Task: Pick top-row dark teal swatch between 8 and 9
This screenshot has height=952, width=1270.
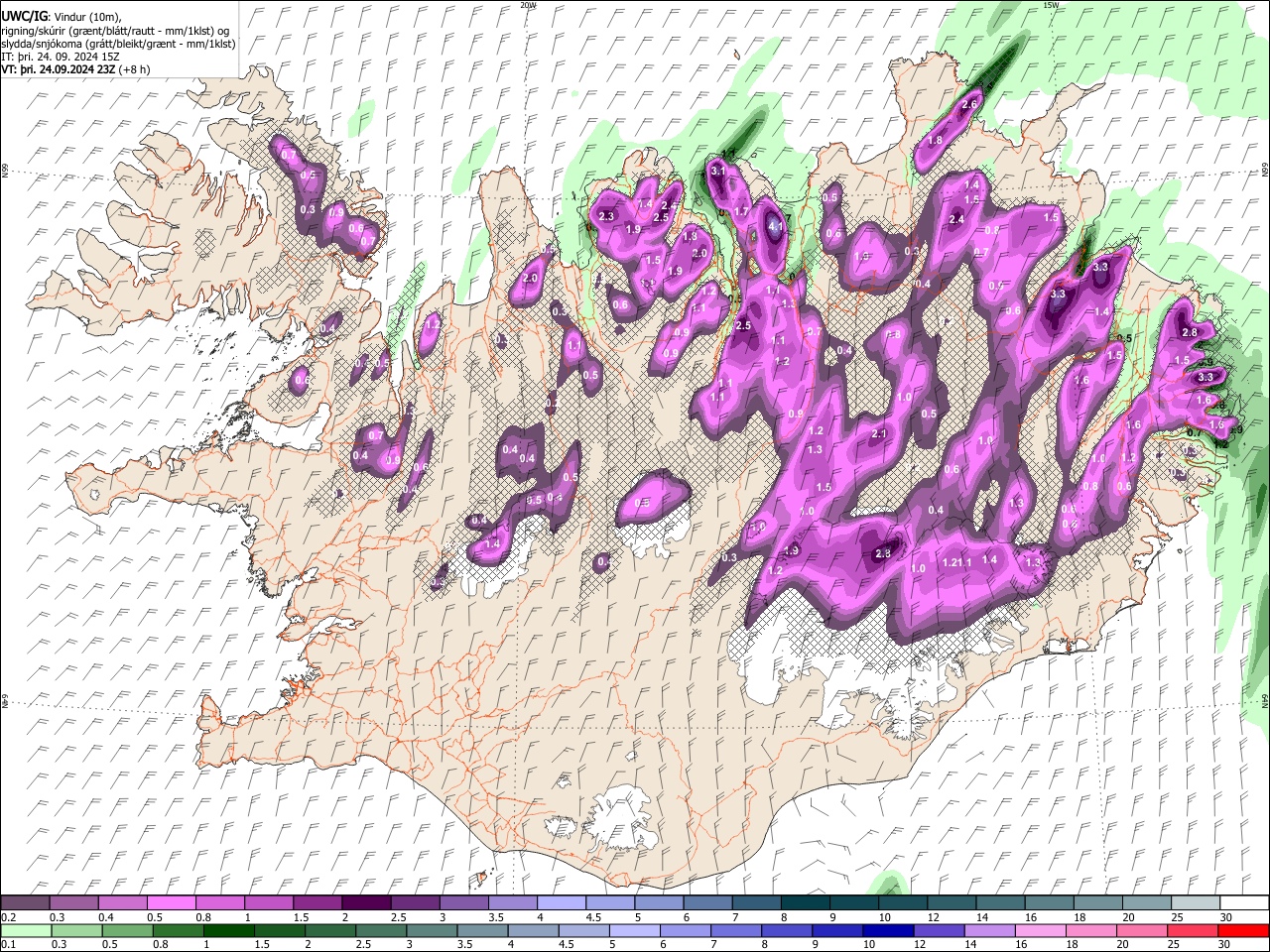Action: 805,903
